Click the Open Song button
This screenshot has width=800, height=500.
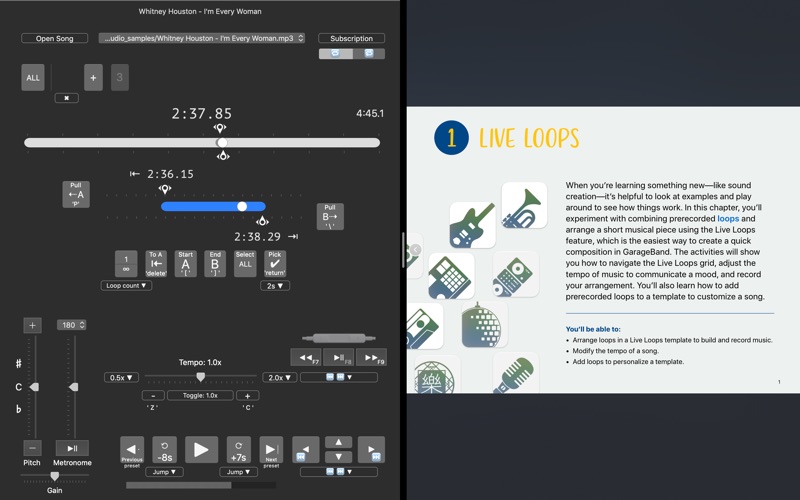54,38
